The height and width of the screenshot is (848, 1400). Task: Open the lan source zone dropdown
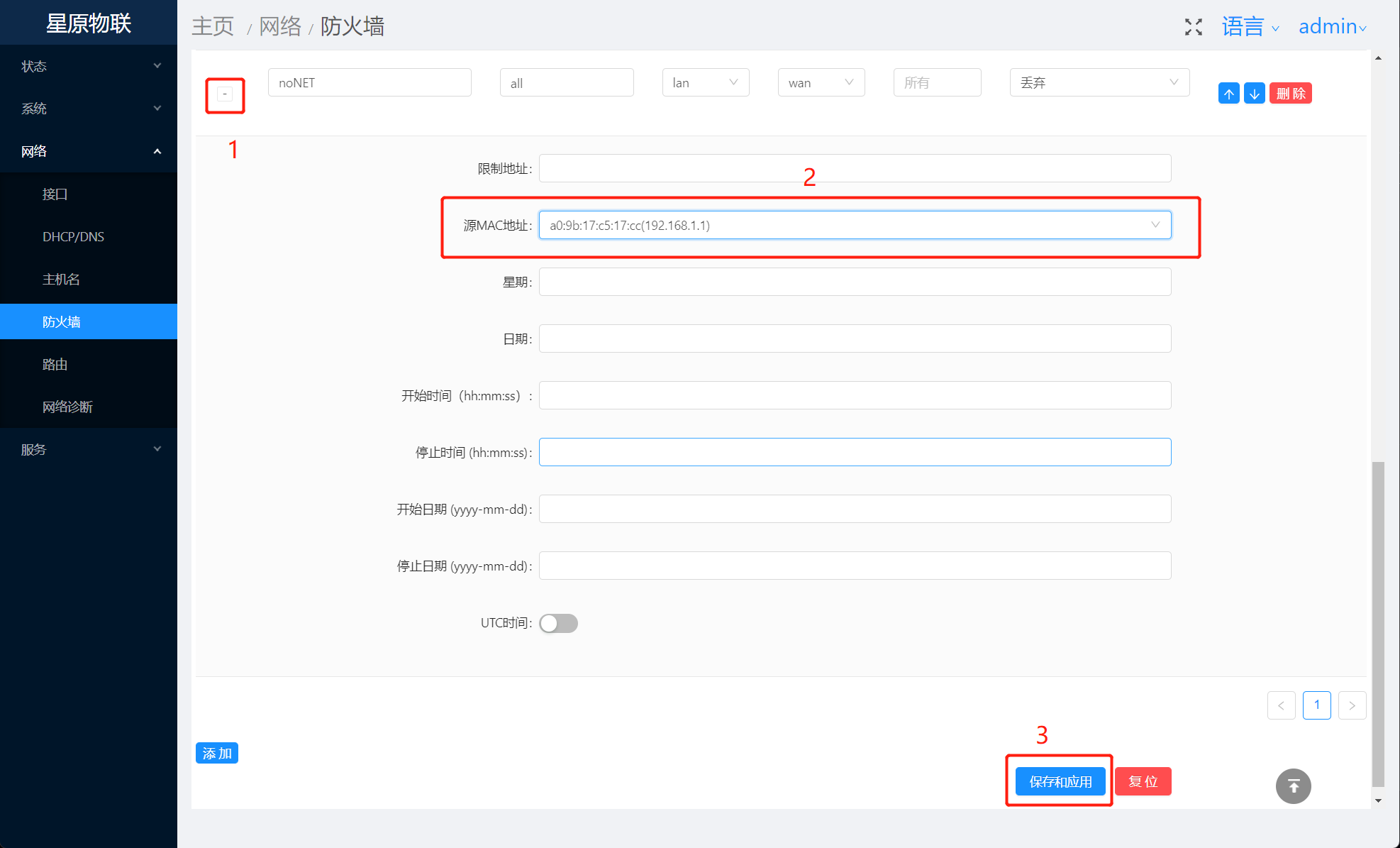(x=705, y=83)
